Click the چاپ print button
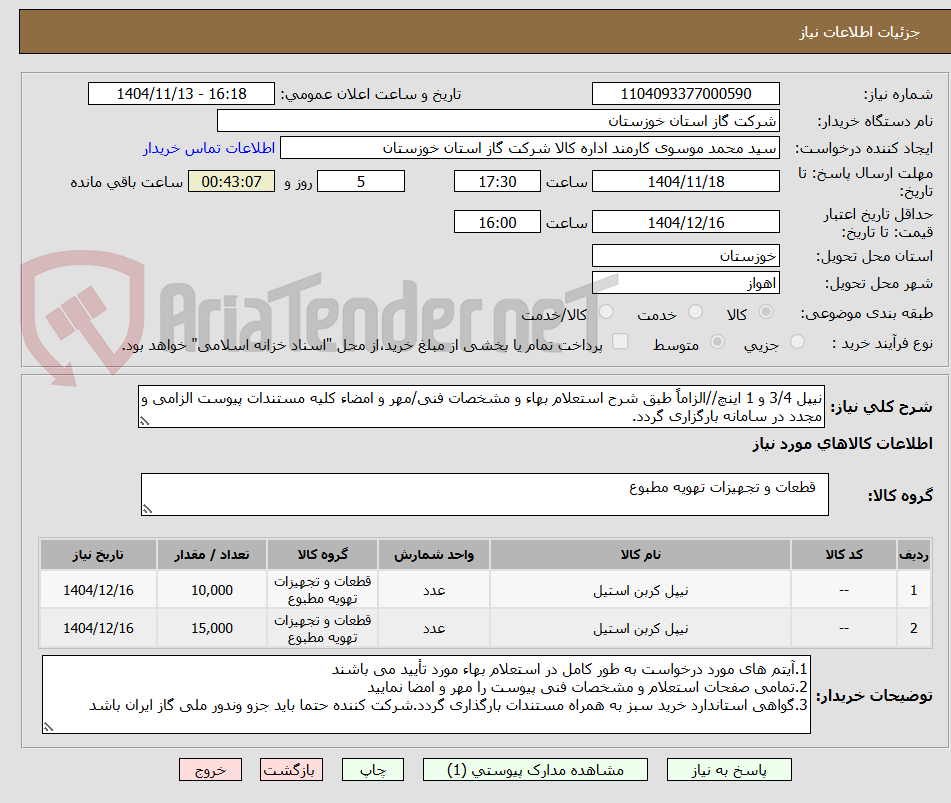This screenshot has height=803, width=951. (x=372, y=770)
